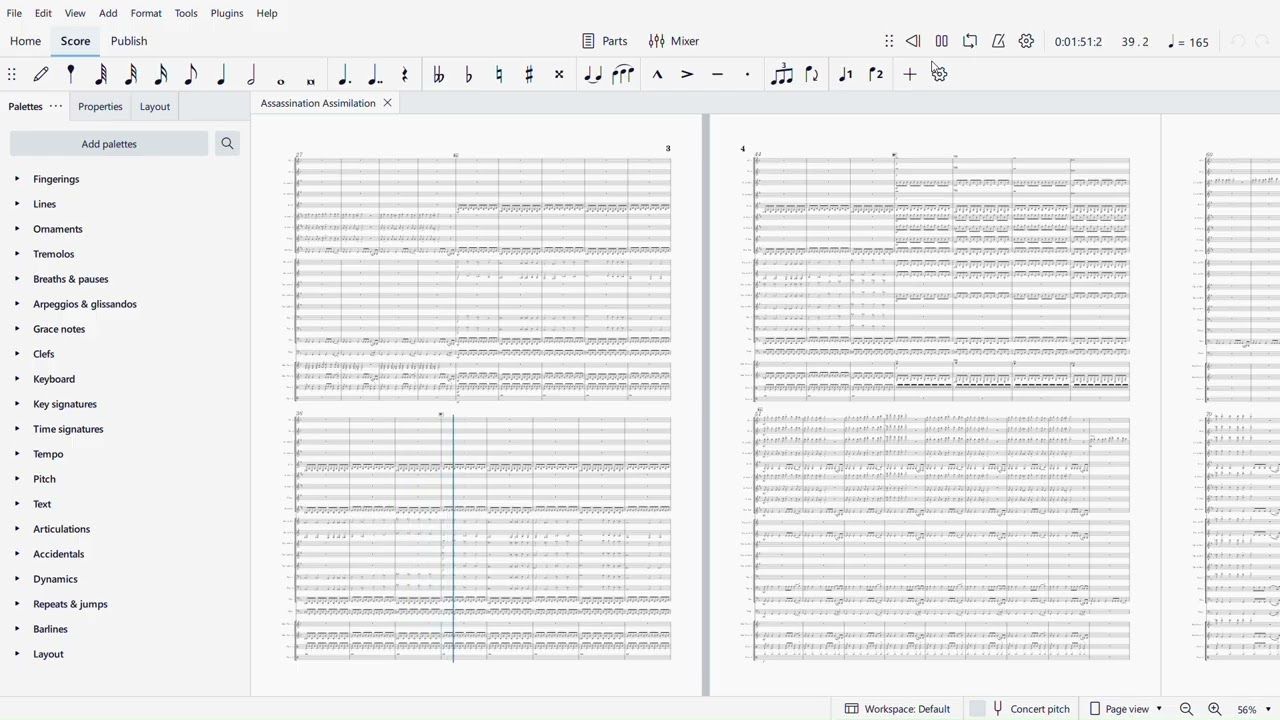Select the 16th note duration

[161, 75]
